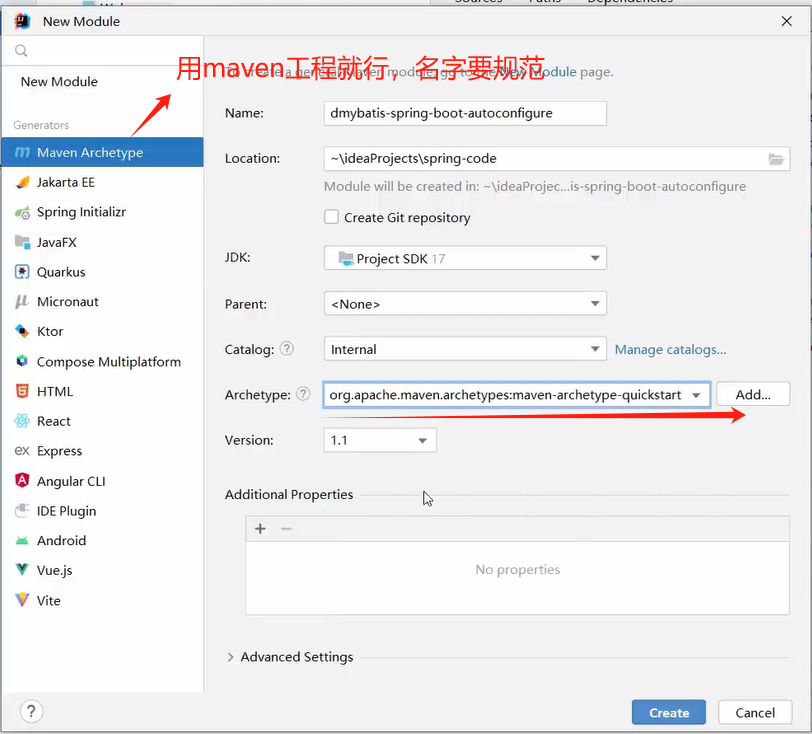812x734 pixels.
Task: Select Android generator
Action: point(102,541)
